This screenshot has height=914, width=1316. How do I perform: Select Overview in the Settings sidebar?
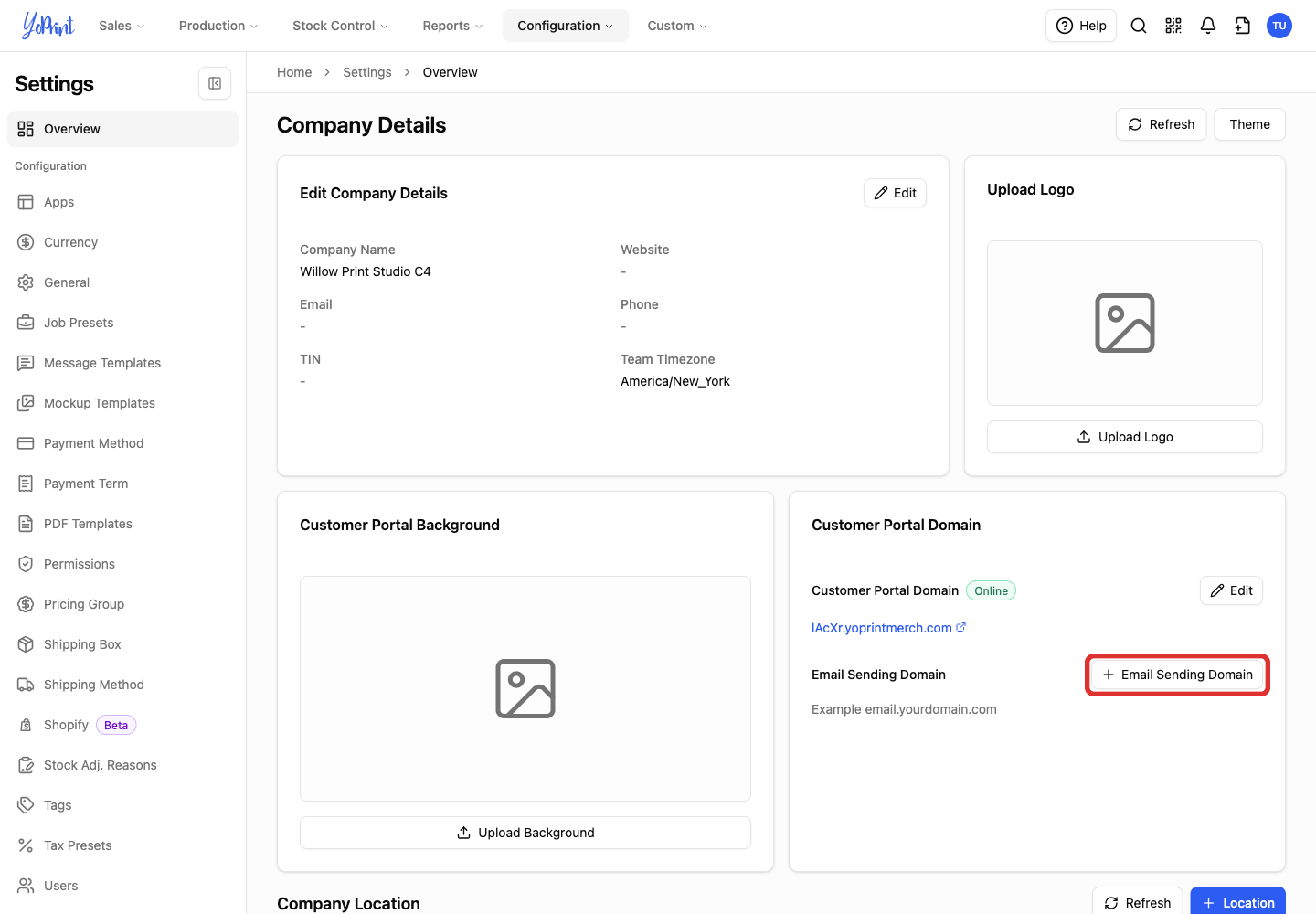pos(122,129)
